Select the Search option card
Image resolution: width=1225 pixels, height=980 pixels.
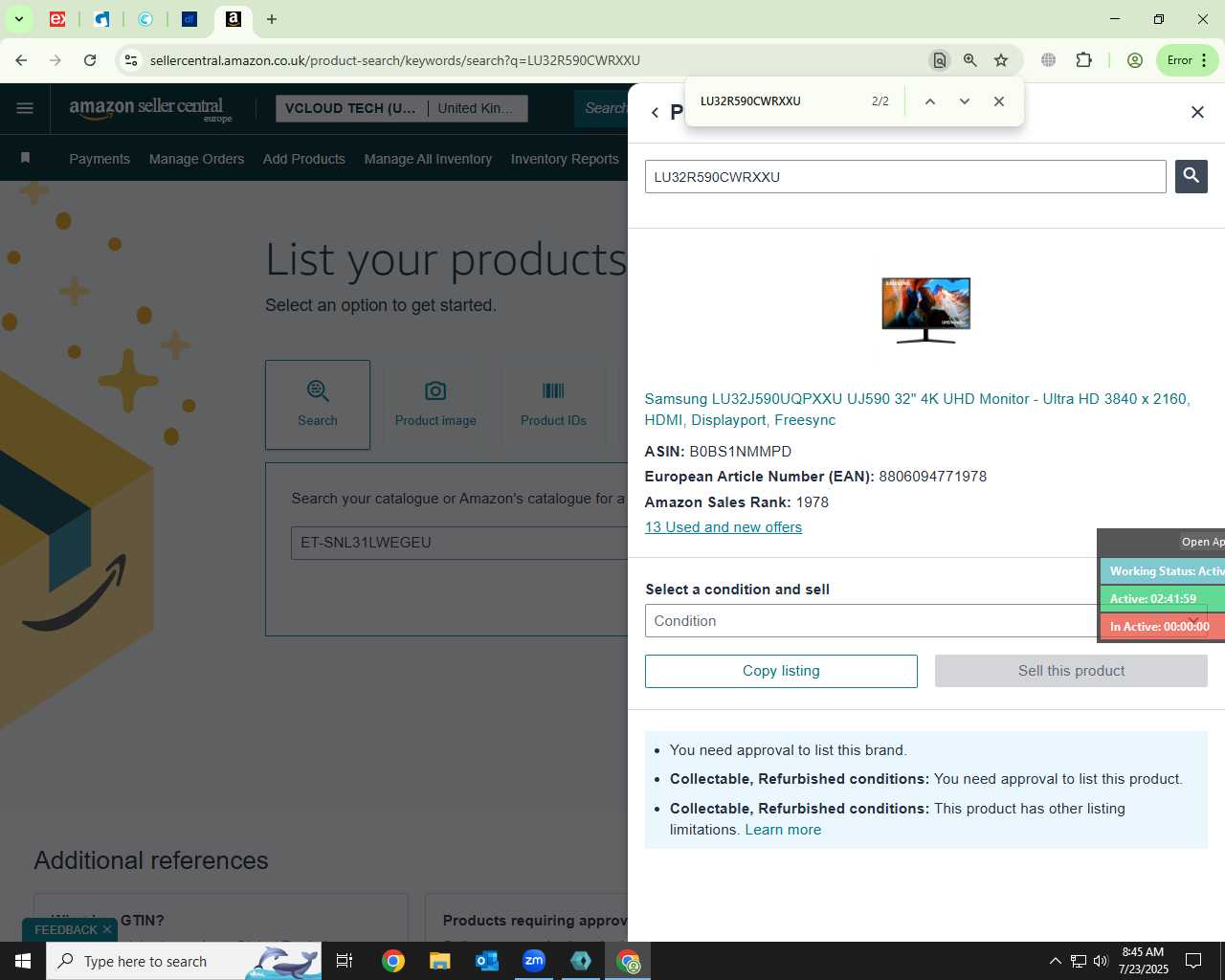(318, 405)
